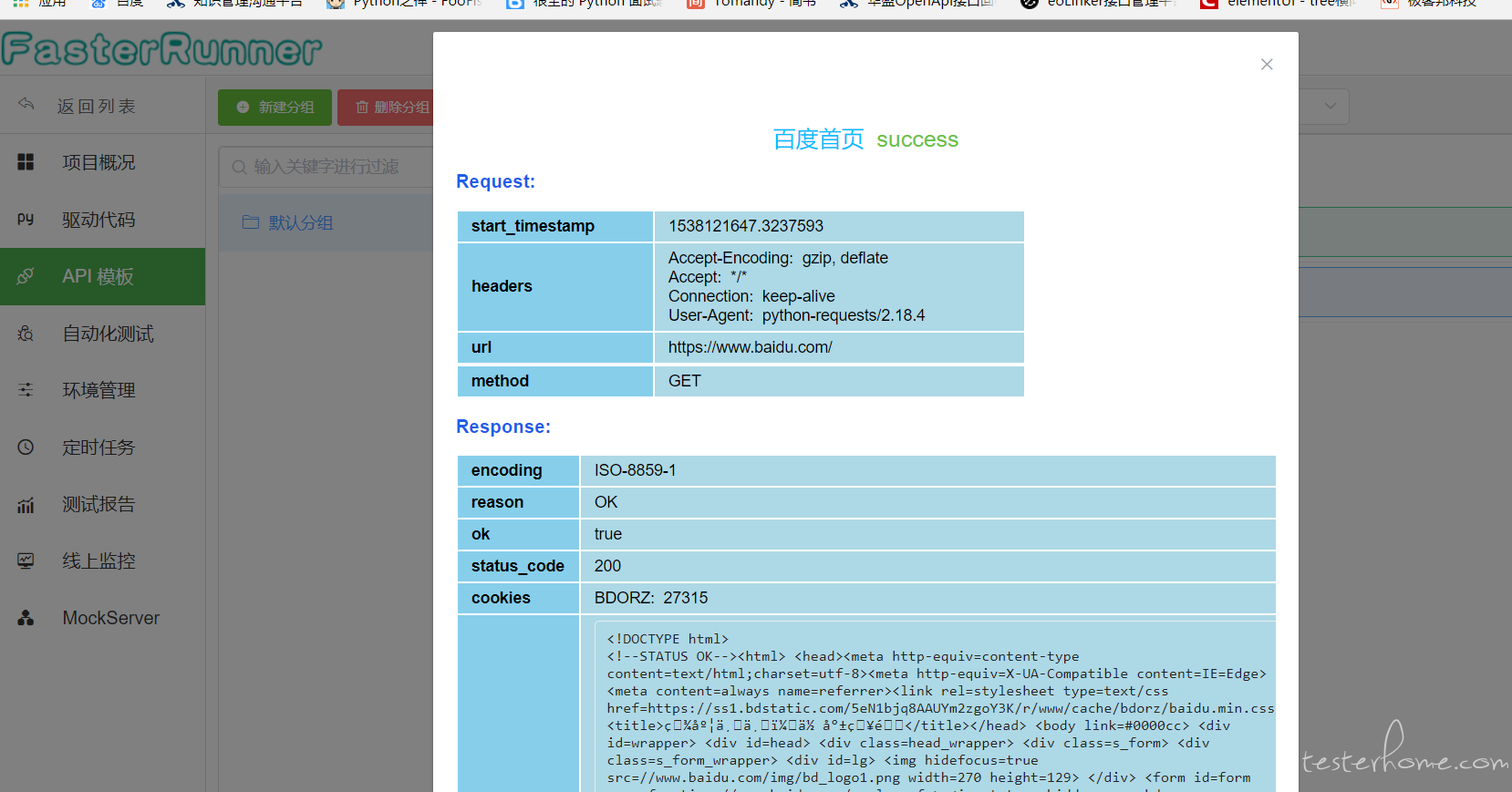Expand the dropdown arrow behind the dialog
This screenshot has height=792, width=1512.
(1330, 107)
